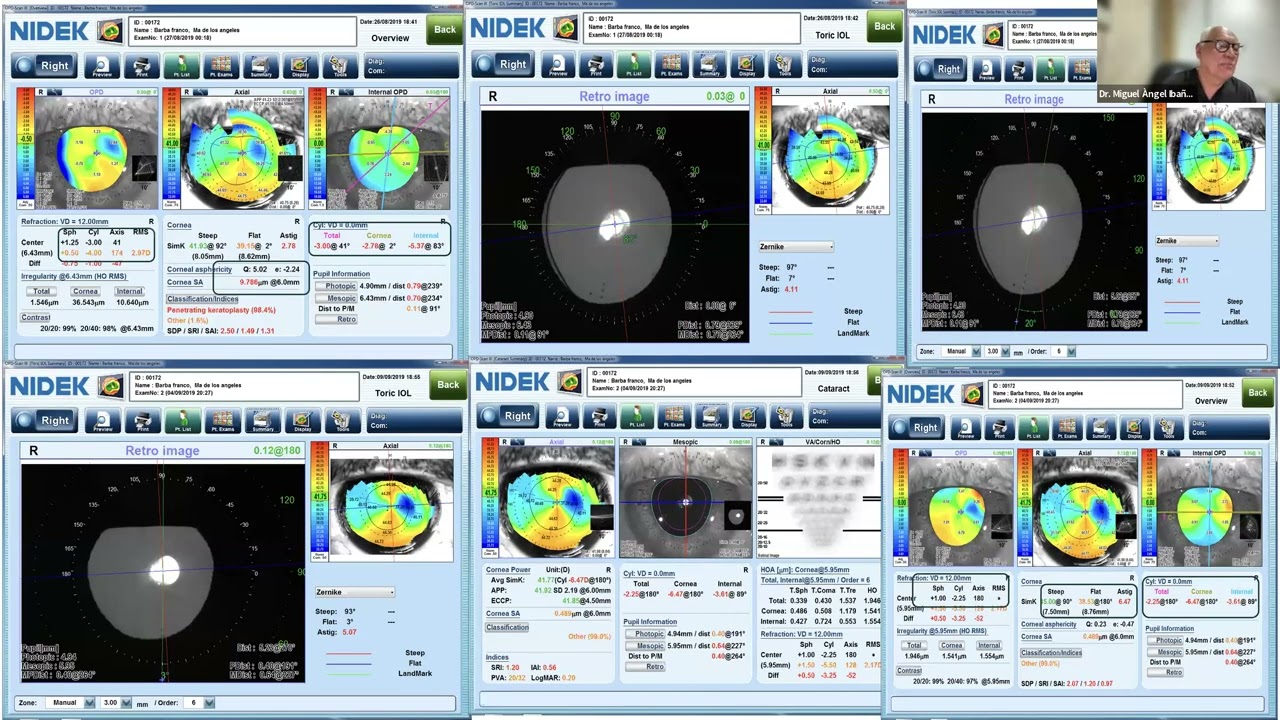This screenshot has width=1280, height=720.
Task: Open Tools in Overview window dated 09/09/2019
Action: point(1168,428)
